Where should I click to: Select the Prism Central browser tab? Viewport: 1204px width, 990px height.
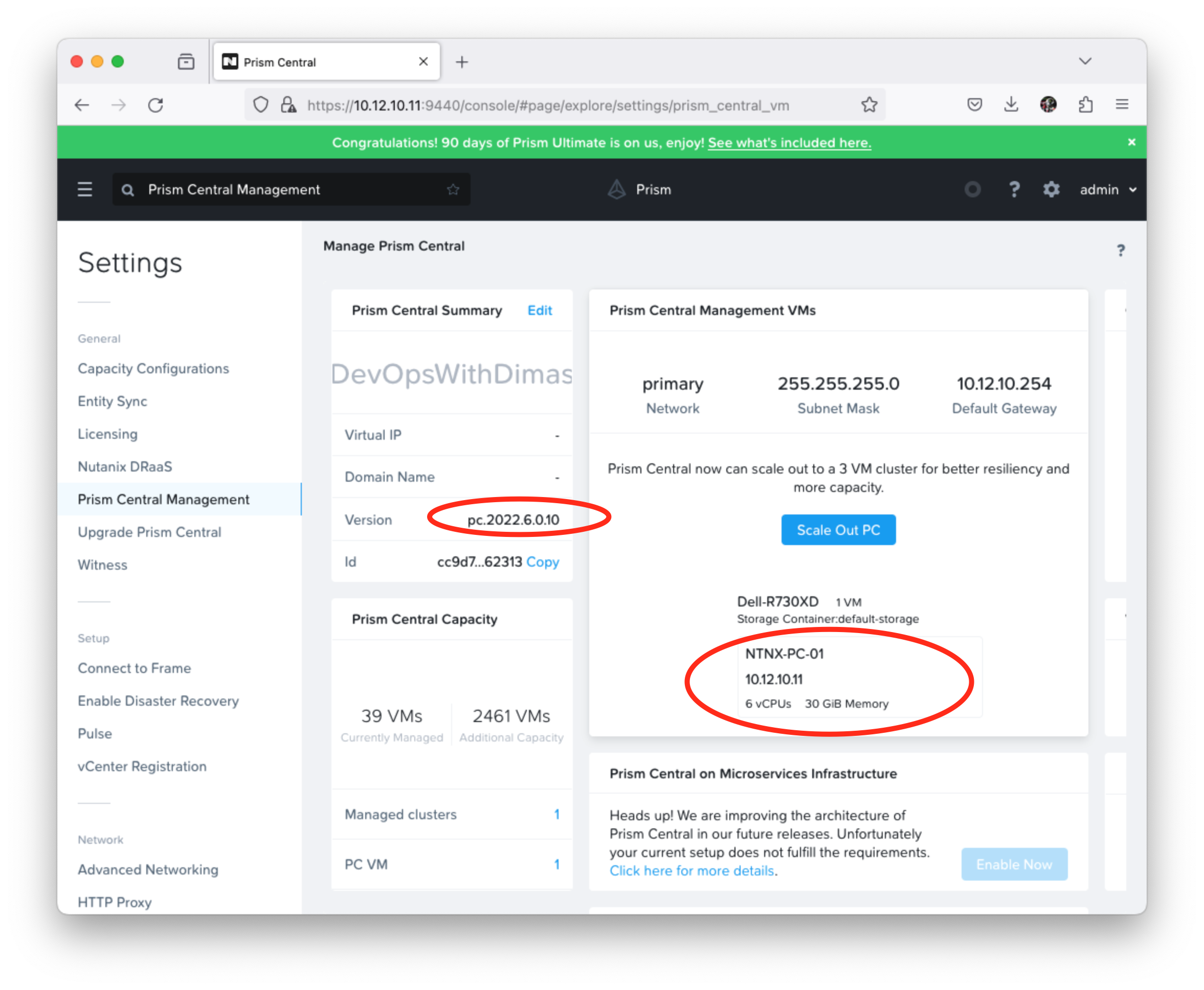point(326,61)
